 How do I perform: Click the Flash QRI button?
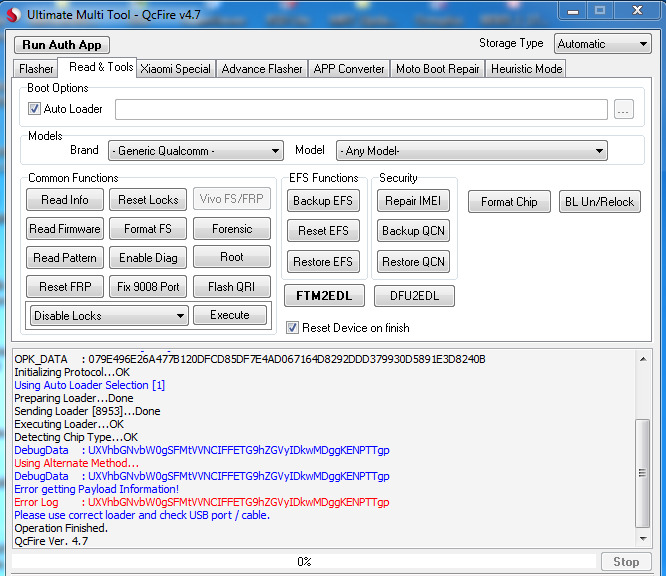coord(232,286)
